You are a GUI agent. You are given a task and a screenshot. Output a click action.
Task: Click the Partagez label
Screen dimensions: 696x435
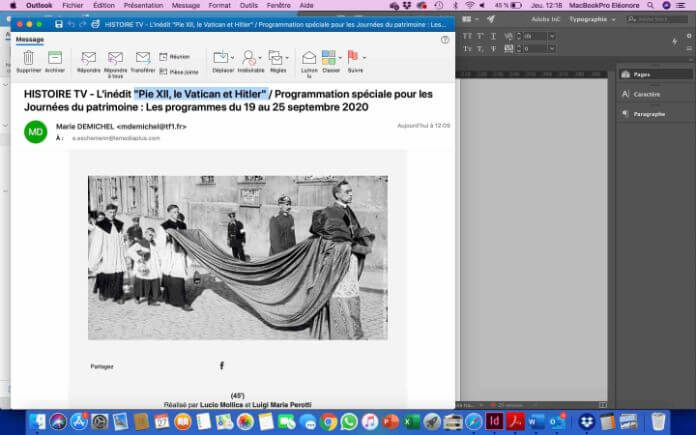[102, 367]
